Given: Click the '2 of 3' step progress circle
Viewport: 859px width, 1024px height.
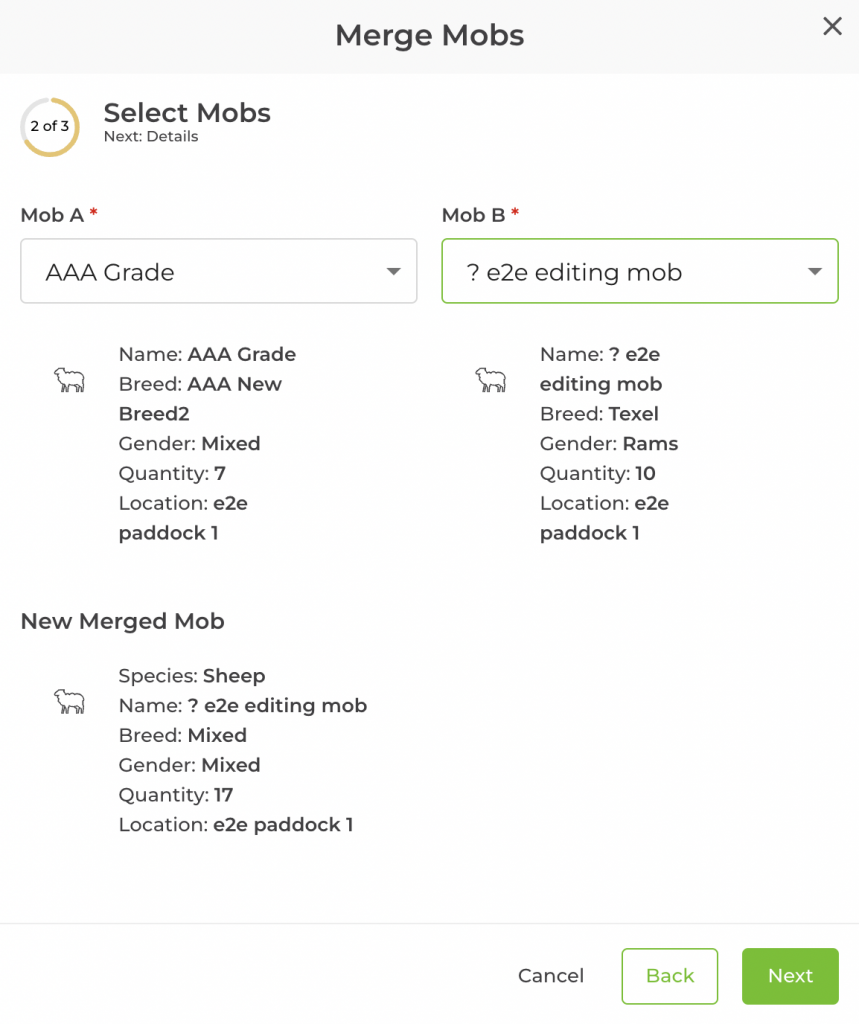Looking at the screenshot, I should click(x=50, y=127).
